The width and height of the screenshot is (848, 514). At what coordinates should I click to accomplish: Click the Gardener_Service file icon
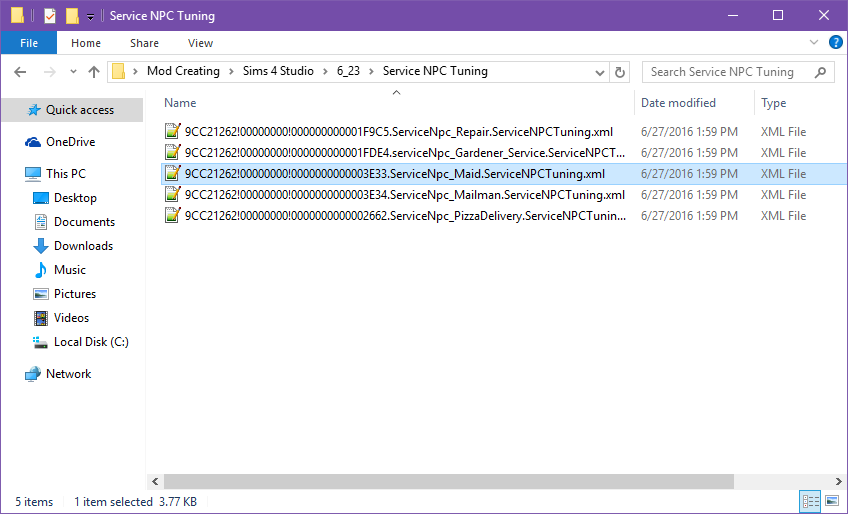tap(173, 152)
